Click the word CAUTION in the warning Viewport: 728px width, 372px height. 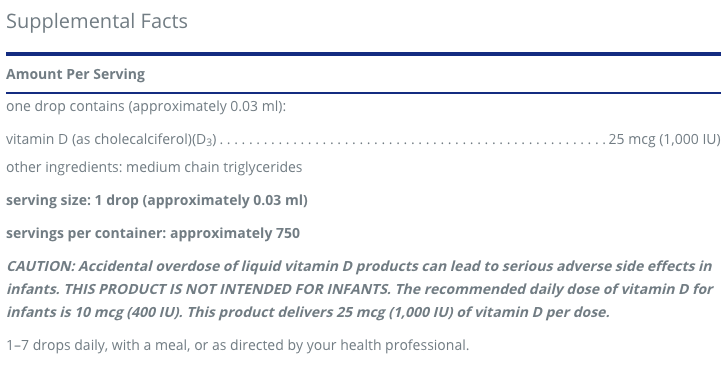pyautogui.click(x=40, y=266)
